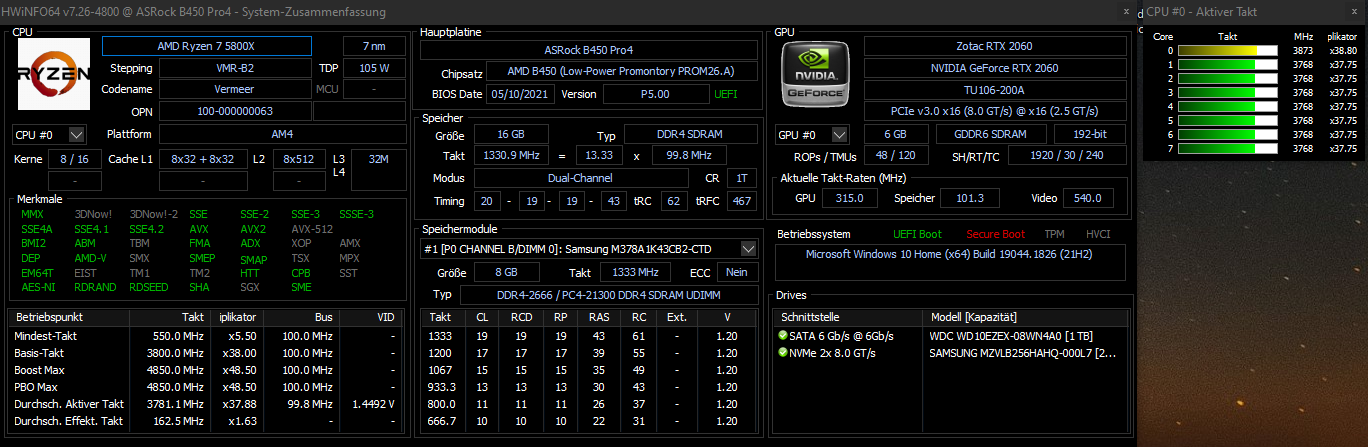Click the green UEFI label next to Version
This screenshot has width=1368, height=447.
pyautogui.click(x=727, y=94)
